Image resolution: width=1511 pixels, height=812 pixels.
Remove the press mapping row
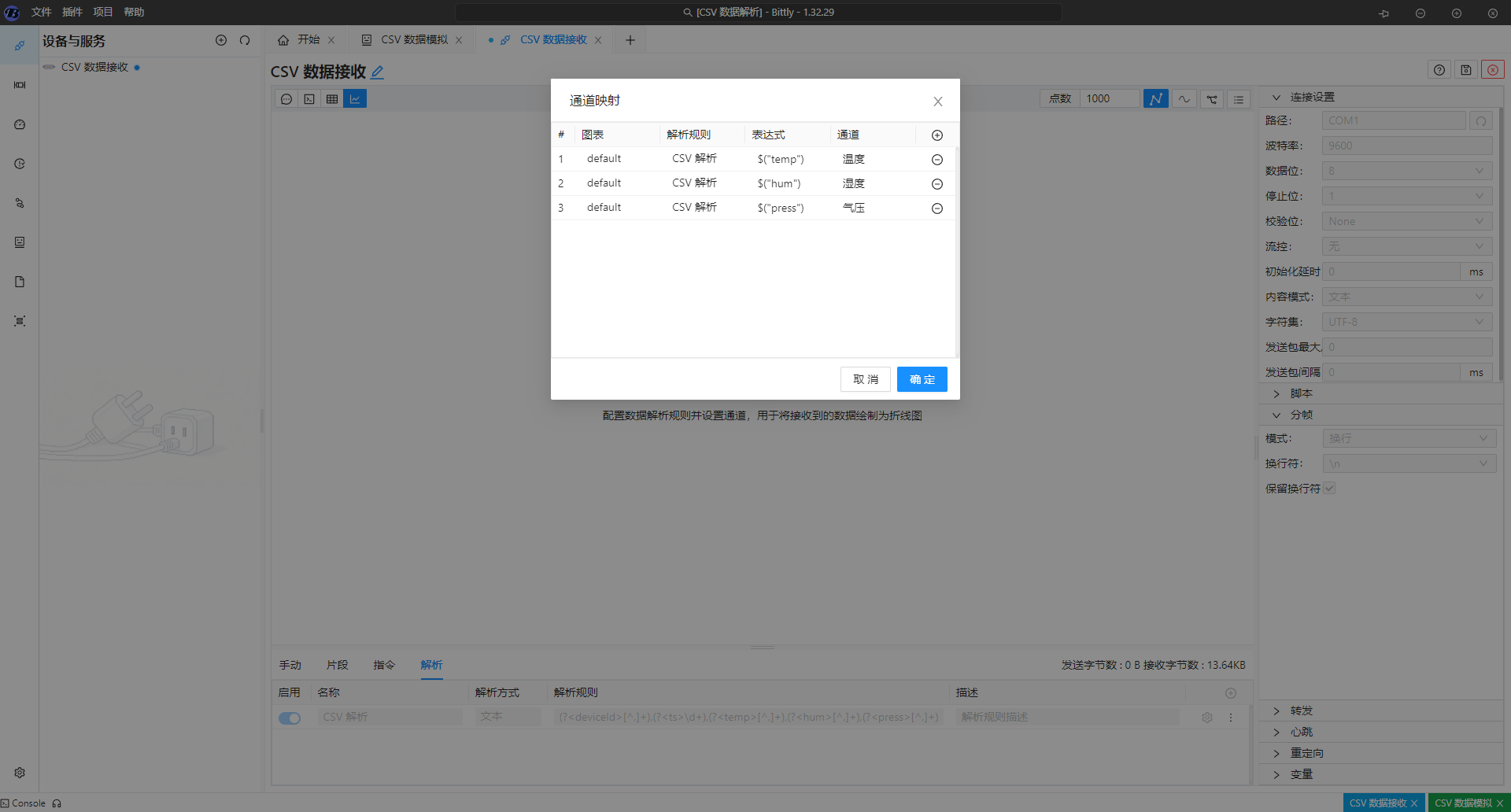tap(937, 209)
